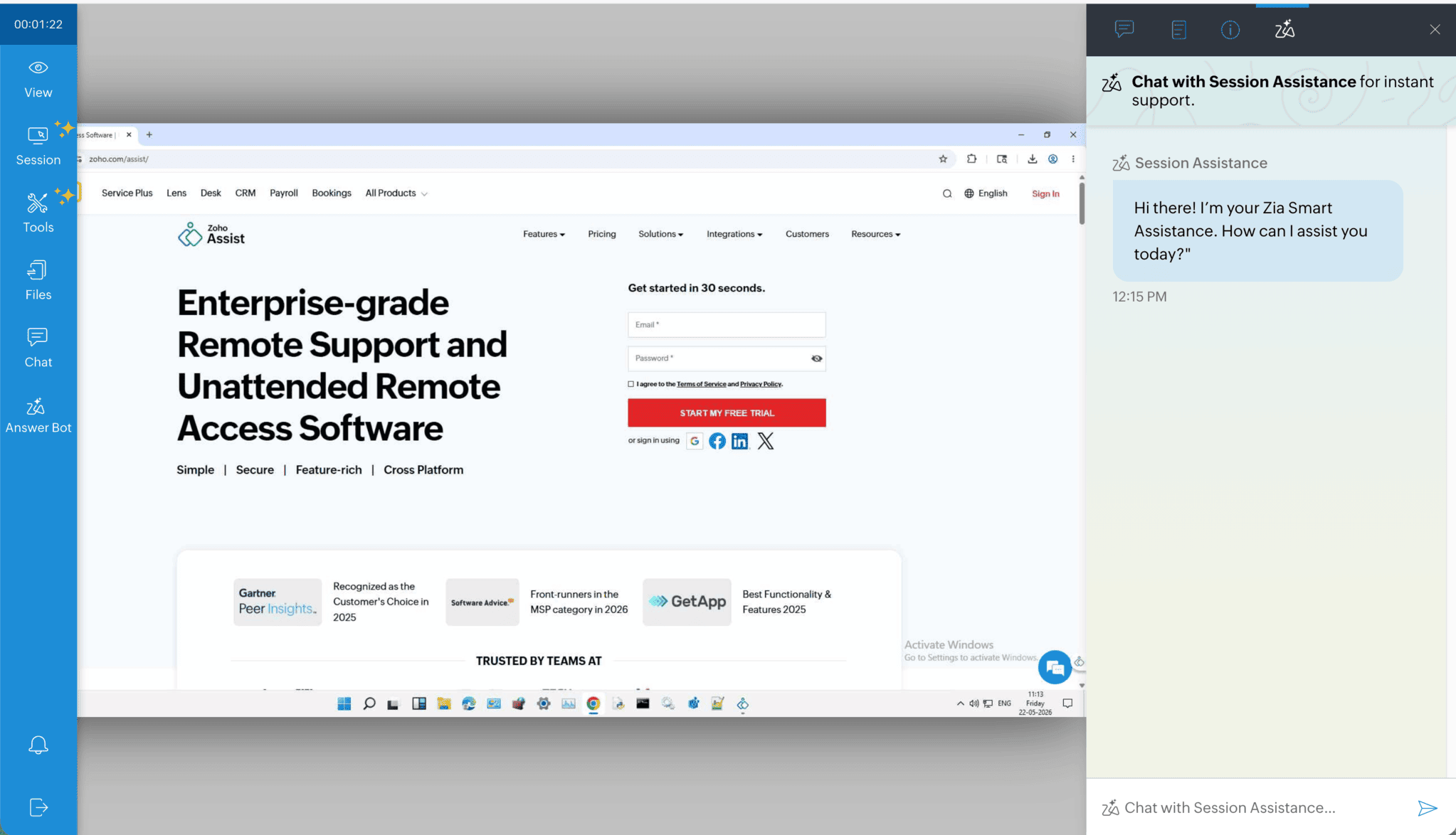
Task: Open the Service Plus link
Action: 127,193
